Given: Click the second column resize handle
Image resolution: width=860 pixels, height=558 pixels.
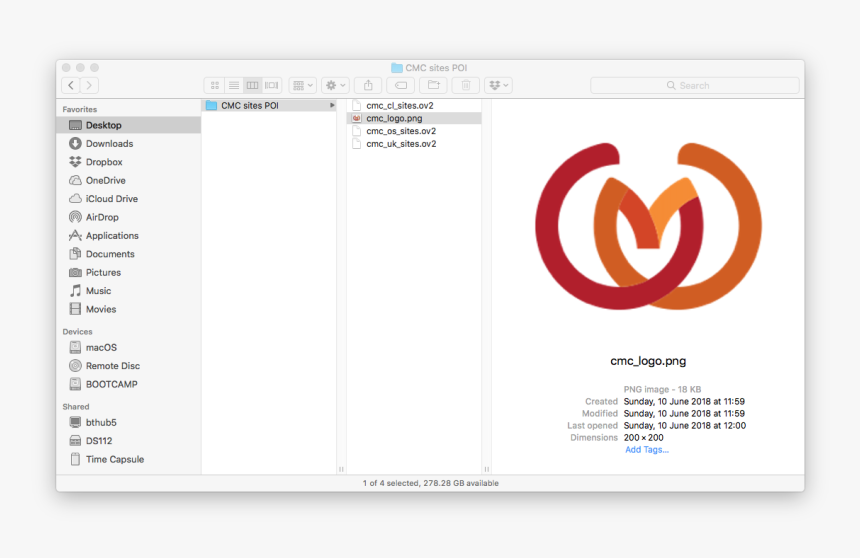Looking at the screenshot, I should point(486,469).
